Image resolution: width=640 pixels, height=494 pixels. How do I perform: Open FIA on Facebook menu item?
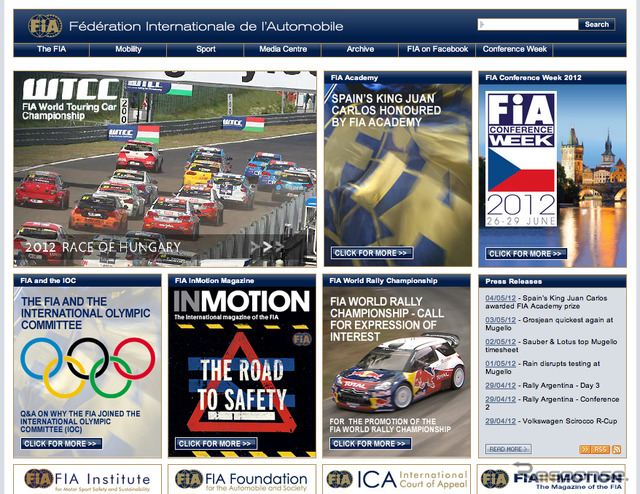coord(437,49)
